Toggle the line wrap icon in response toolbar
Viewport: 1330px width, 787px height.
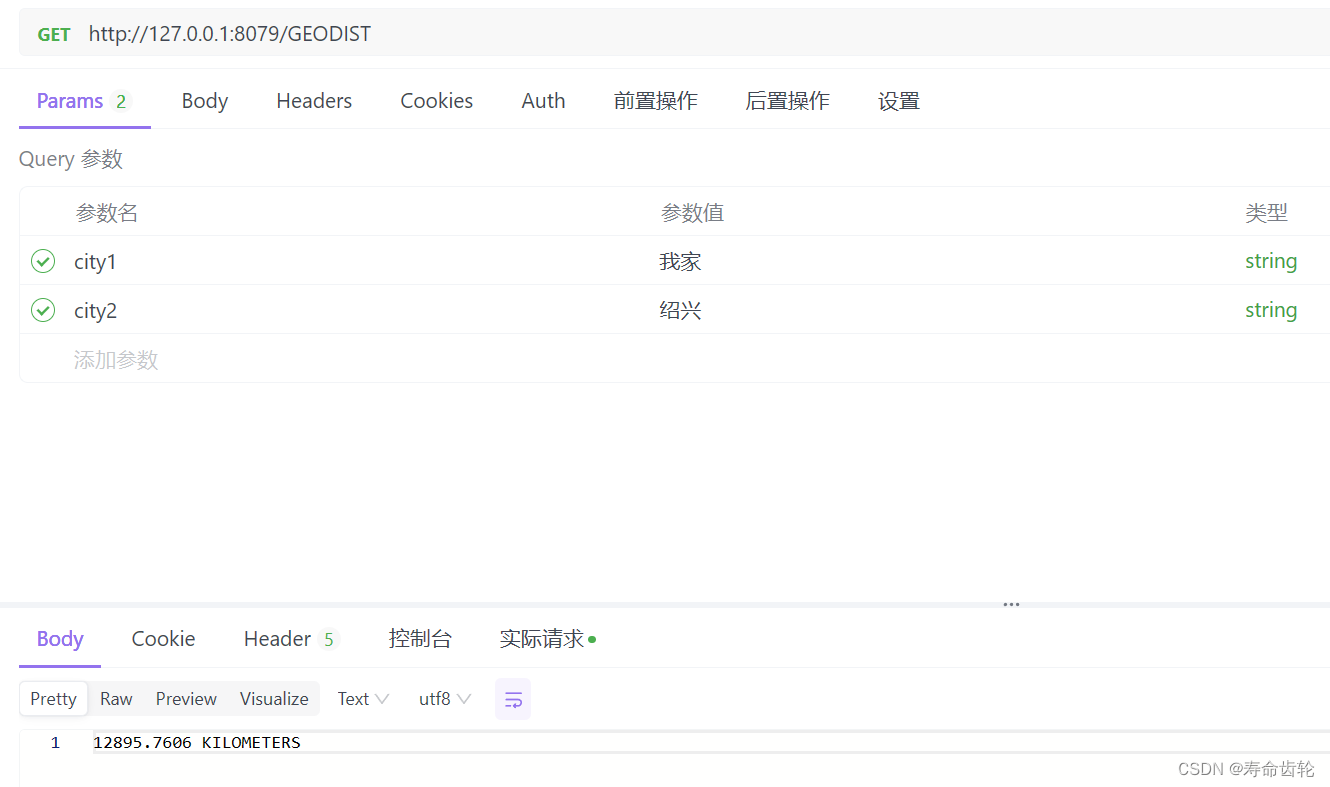(x=512, y=698)
